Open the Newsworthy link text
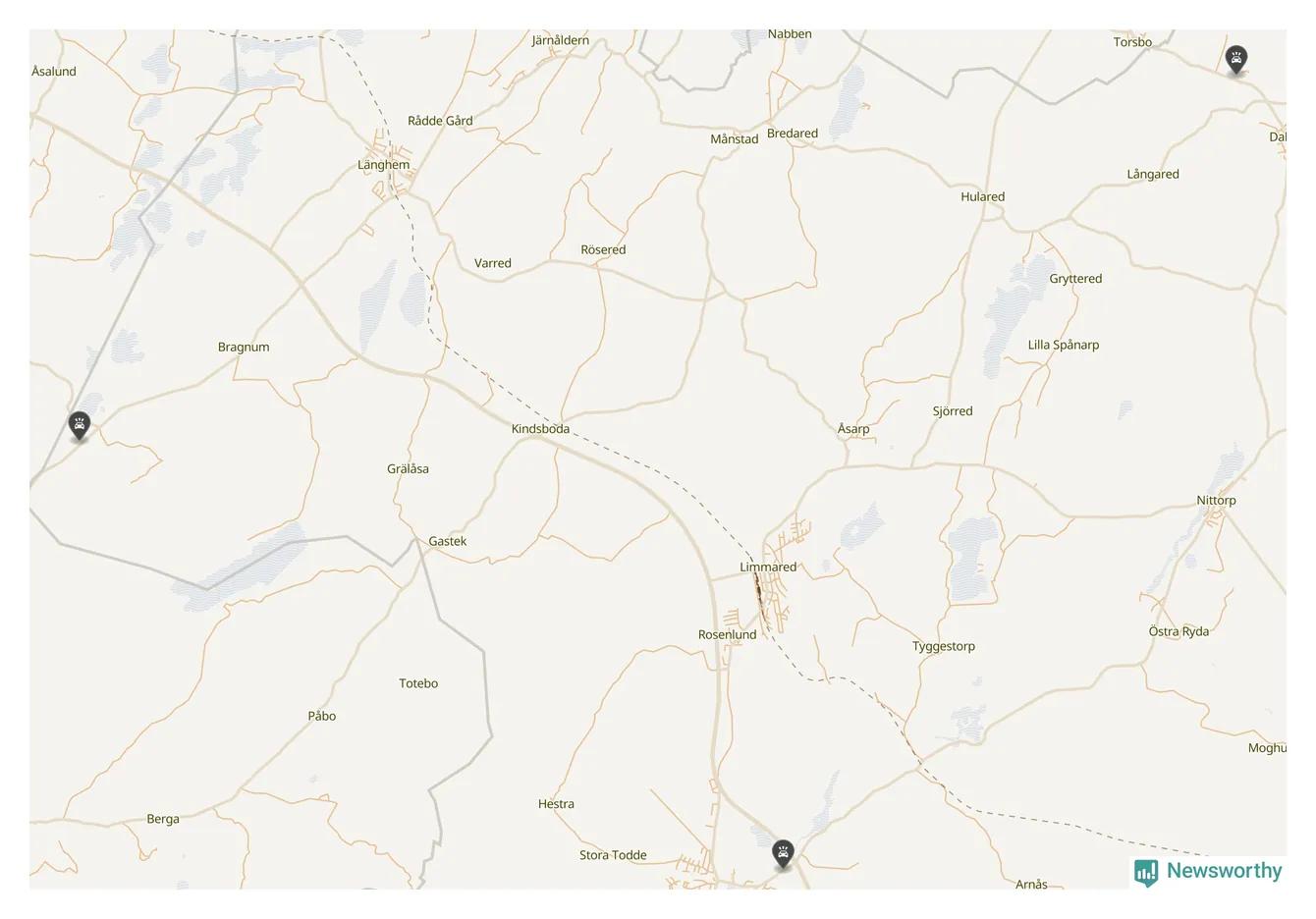This screenshot has height=919, width=1316. 1224,871
